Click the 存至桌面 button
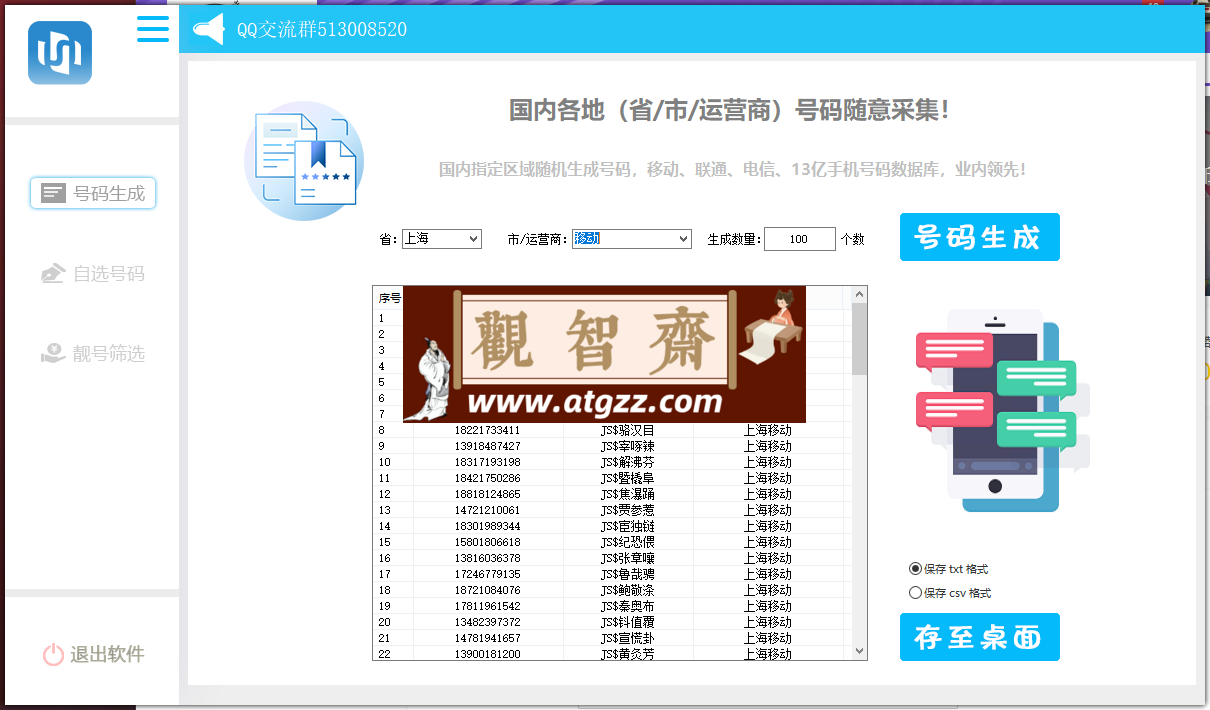Screen dimensions: 1210x710 (979, 637)
